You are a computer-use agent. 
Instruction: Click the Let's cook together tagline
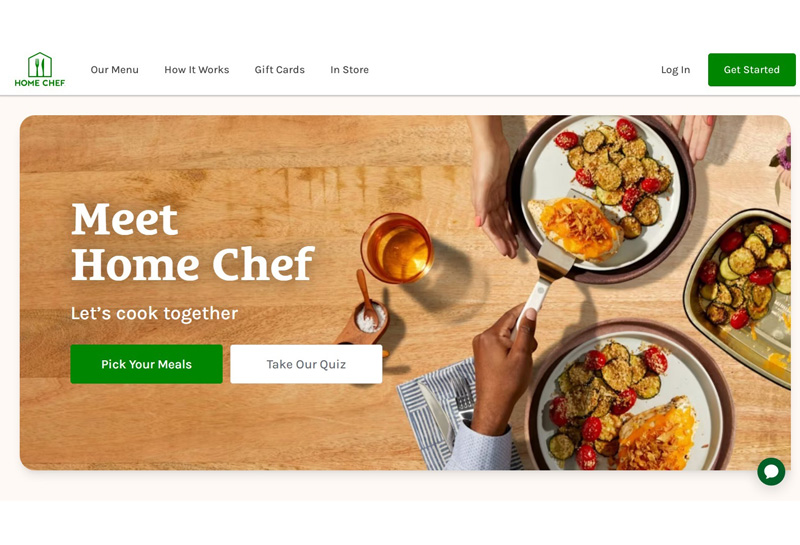(x=154, y=313)
